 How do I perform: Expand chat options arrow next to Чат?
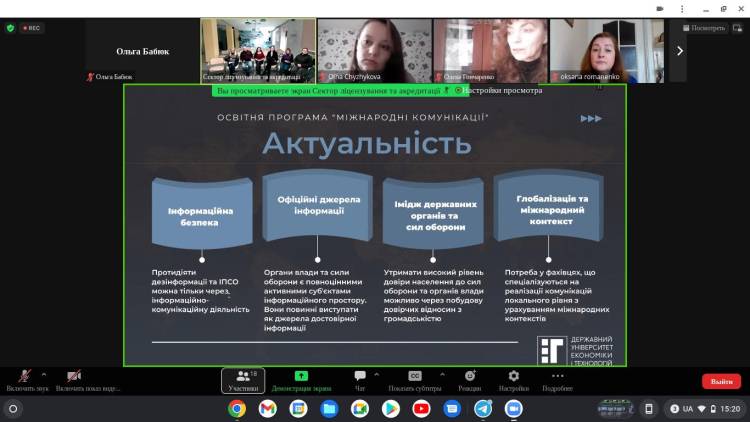[378, 374]
